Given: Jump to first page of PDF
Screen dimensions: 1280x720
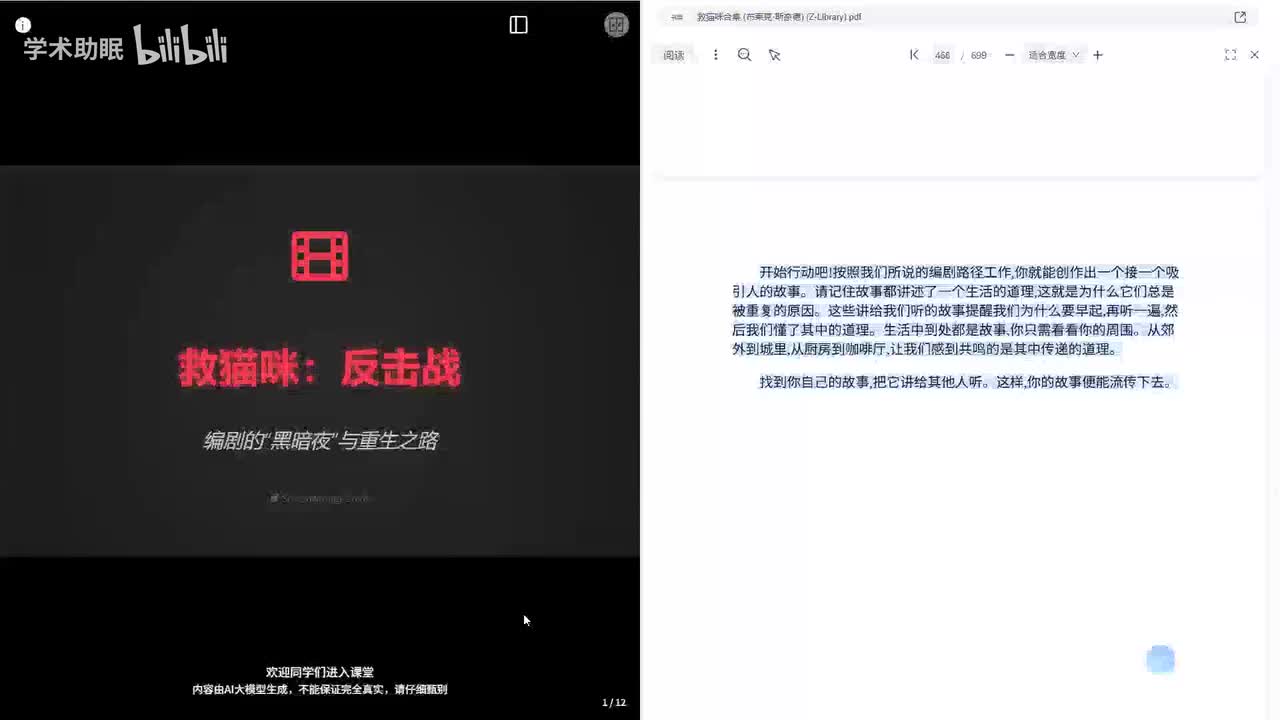Looking at the screenshot, I should coord(914,55).
